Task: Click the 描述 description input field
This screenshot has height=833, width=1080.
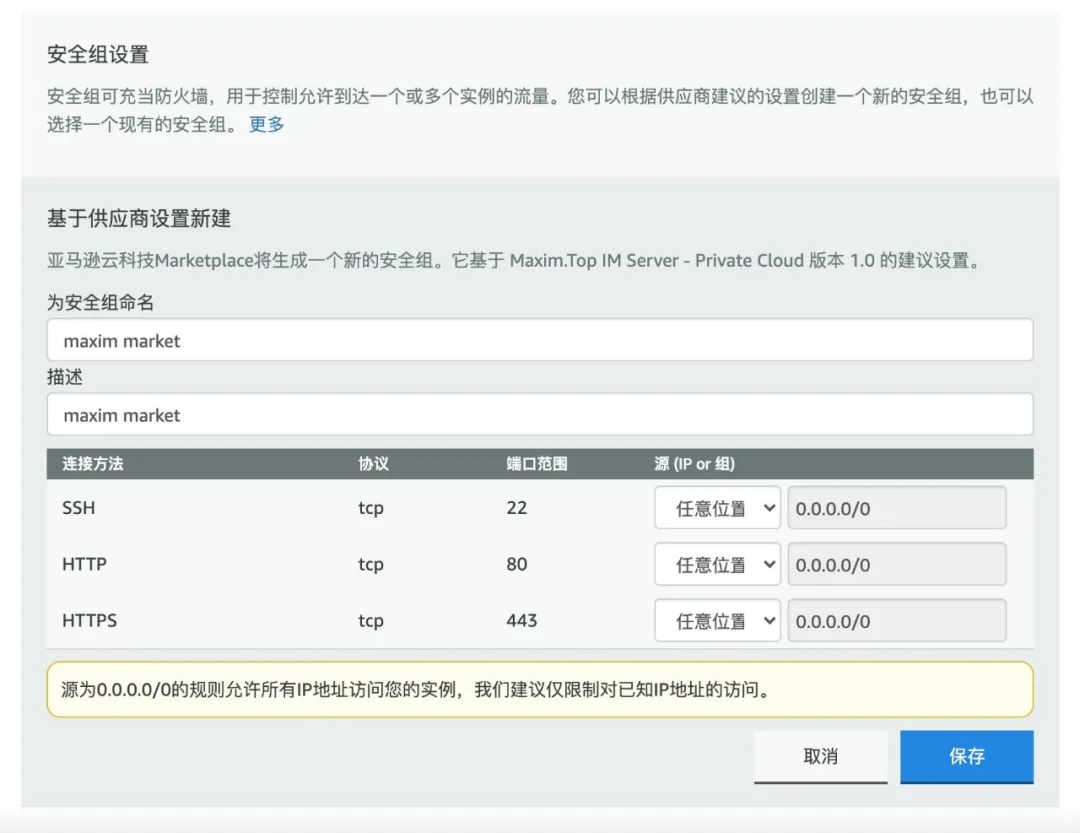Action: 540,414
